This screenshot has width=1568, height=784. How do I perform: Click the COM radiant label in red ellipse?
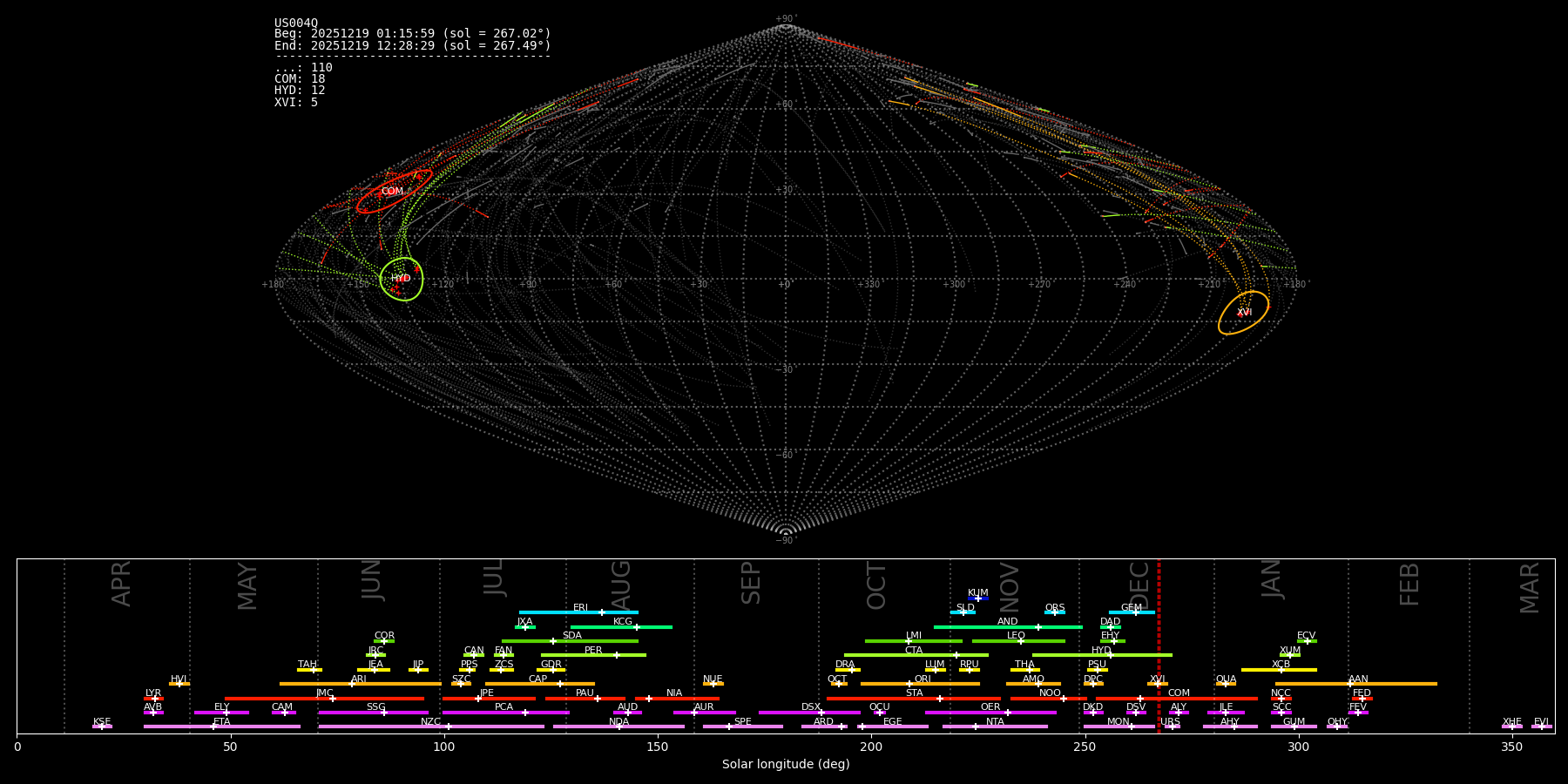click(x=392, y=192)
